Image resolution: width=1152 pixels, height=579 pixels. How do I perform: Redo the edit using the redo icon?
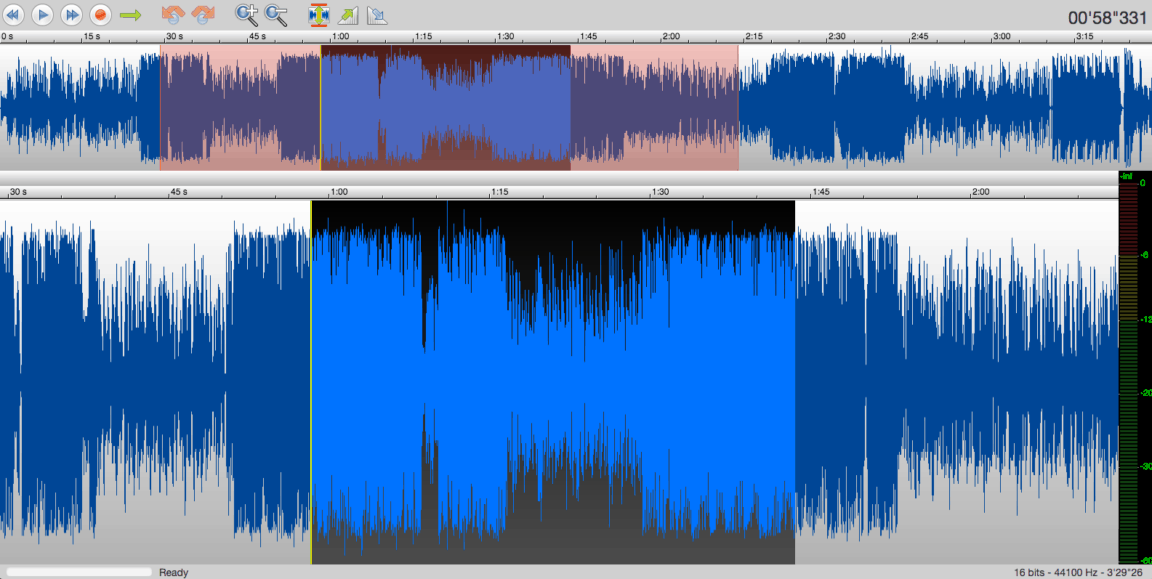point(203,15)
